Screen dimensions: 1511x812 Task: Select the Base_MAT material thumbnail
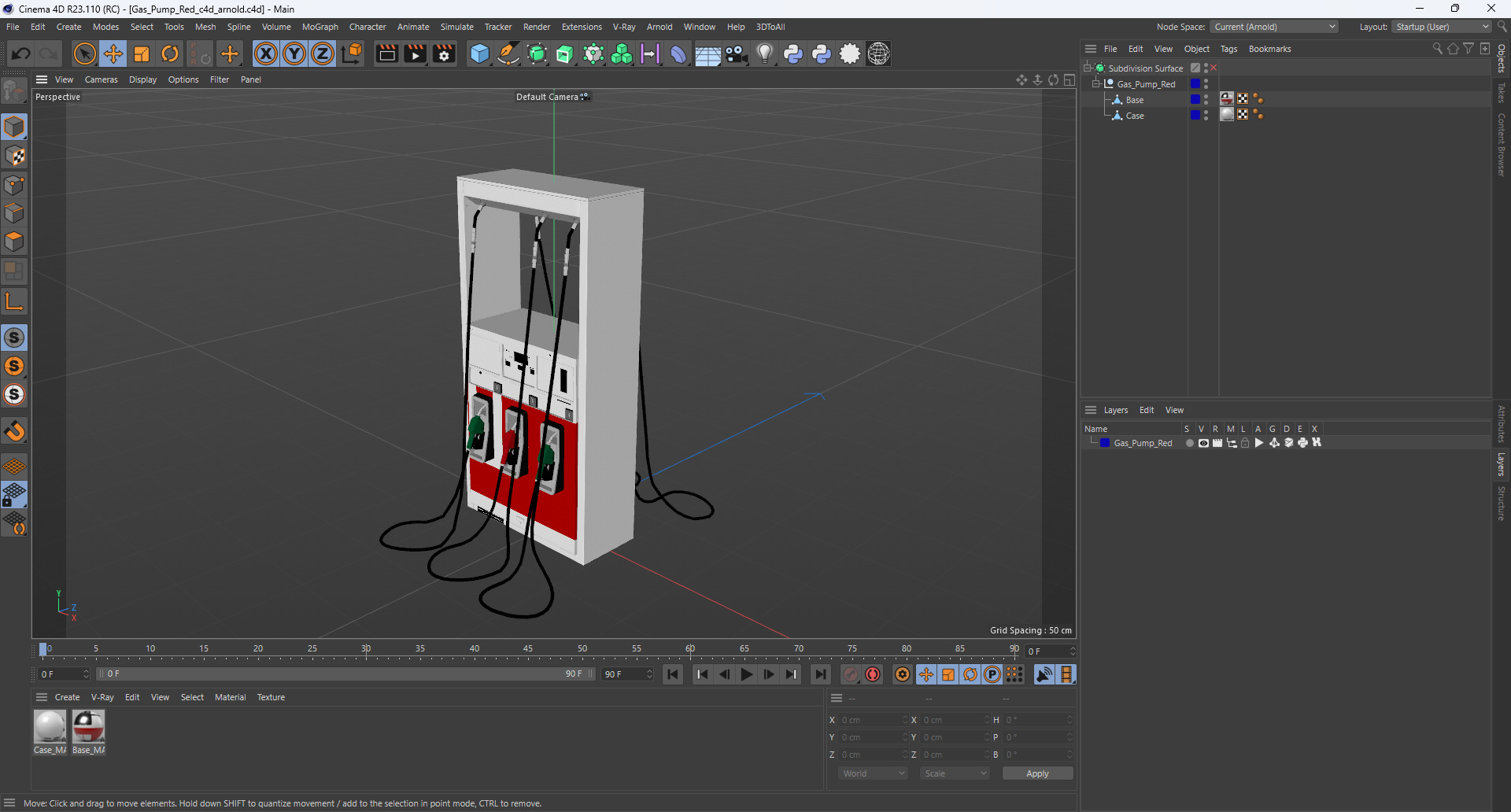[88, 726]
